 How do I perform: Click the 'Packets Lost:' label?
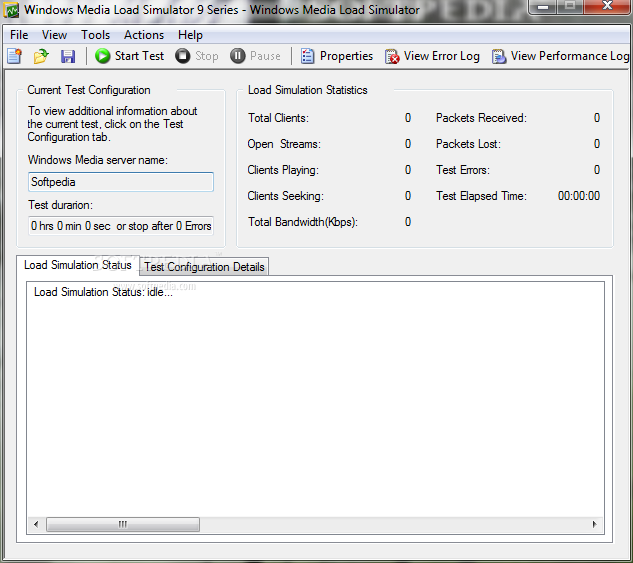[x=468, y=144]
